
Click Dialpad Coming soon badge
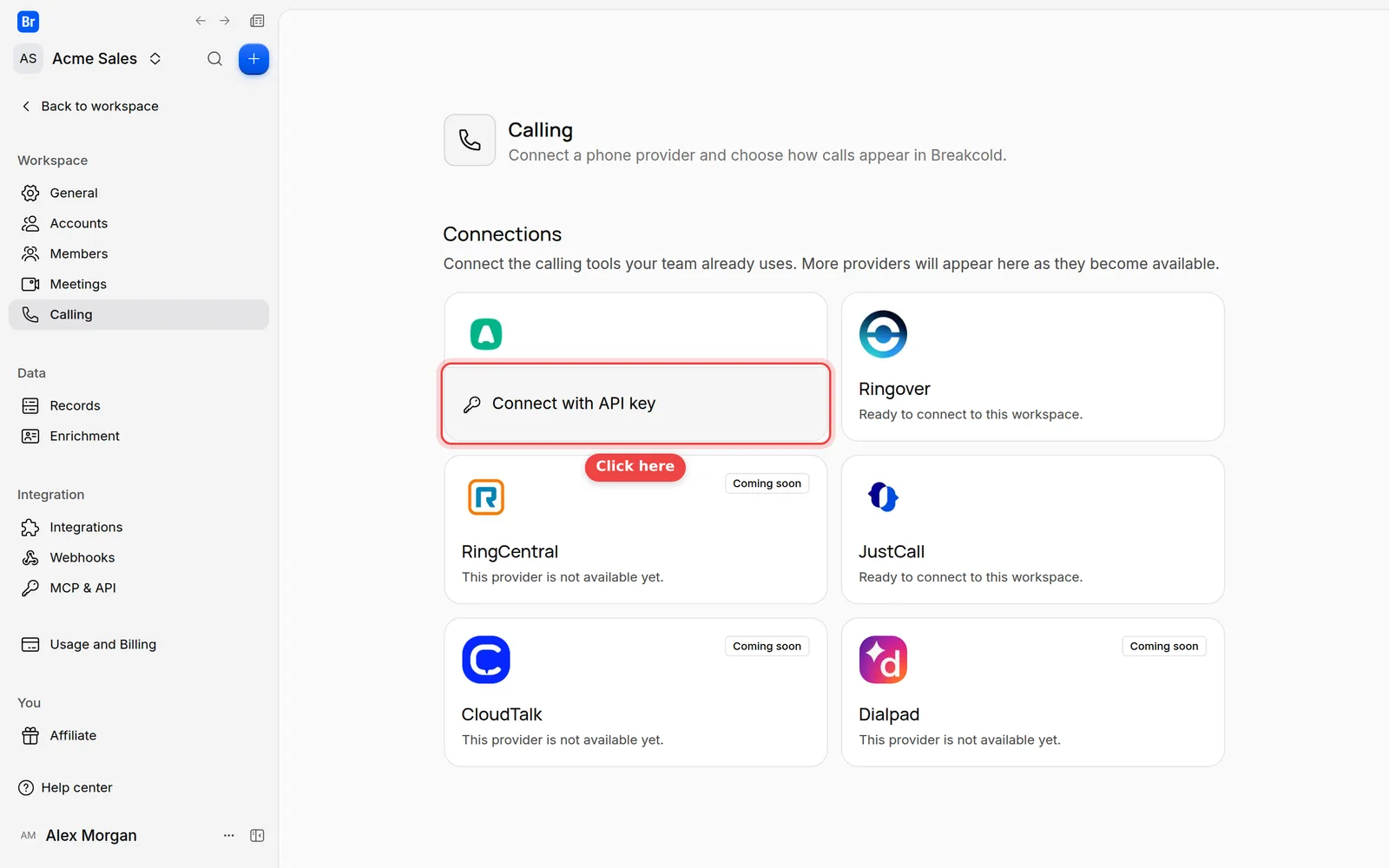[x=1163, y=646]
